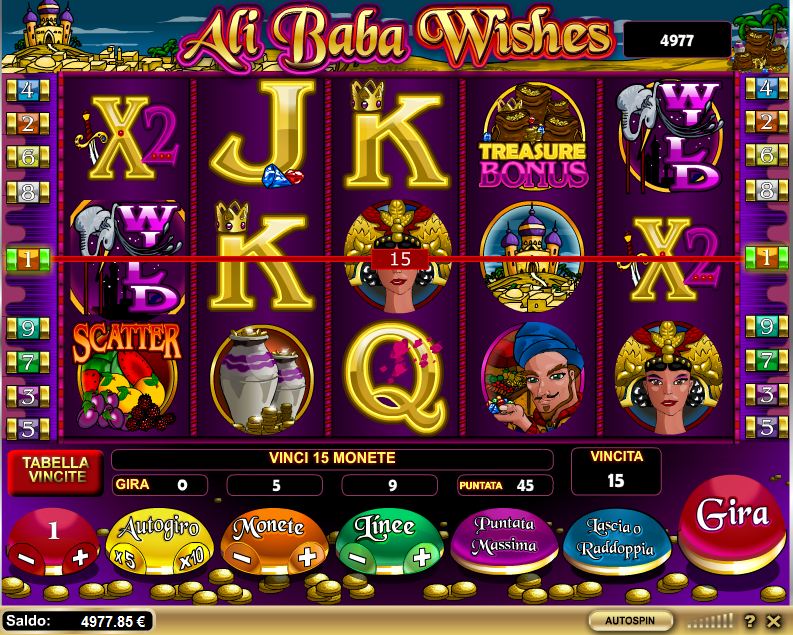Image resolution: width=793 pixels, height=635 pixels.
Task: Remove a payline with the Linee minus
Action: (357, 558)
